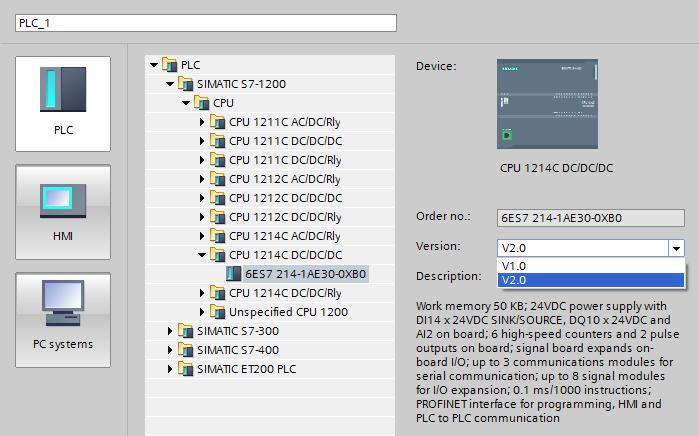Select the SIMATIC S7-400 label
The width and height of the screenshot is (699, 436).
[238, 350]
